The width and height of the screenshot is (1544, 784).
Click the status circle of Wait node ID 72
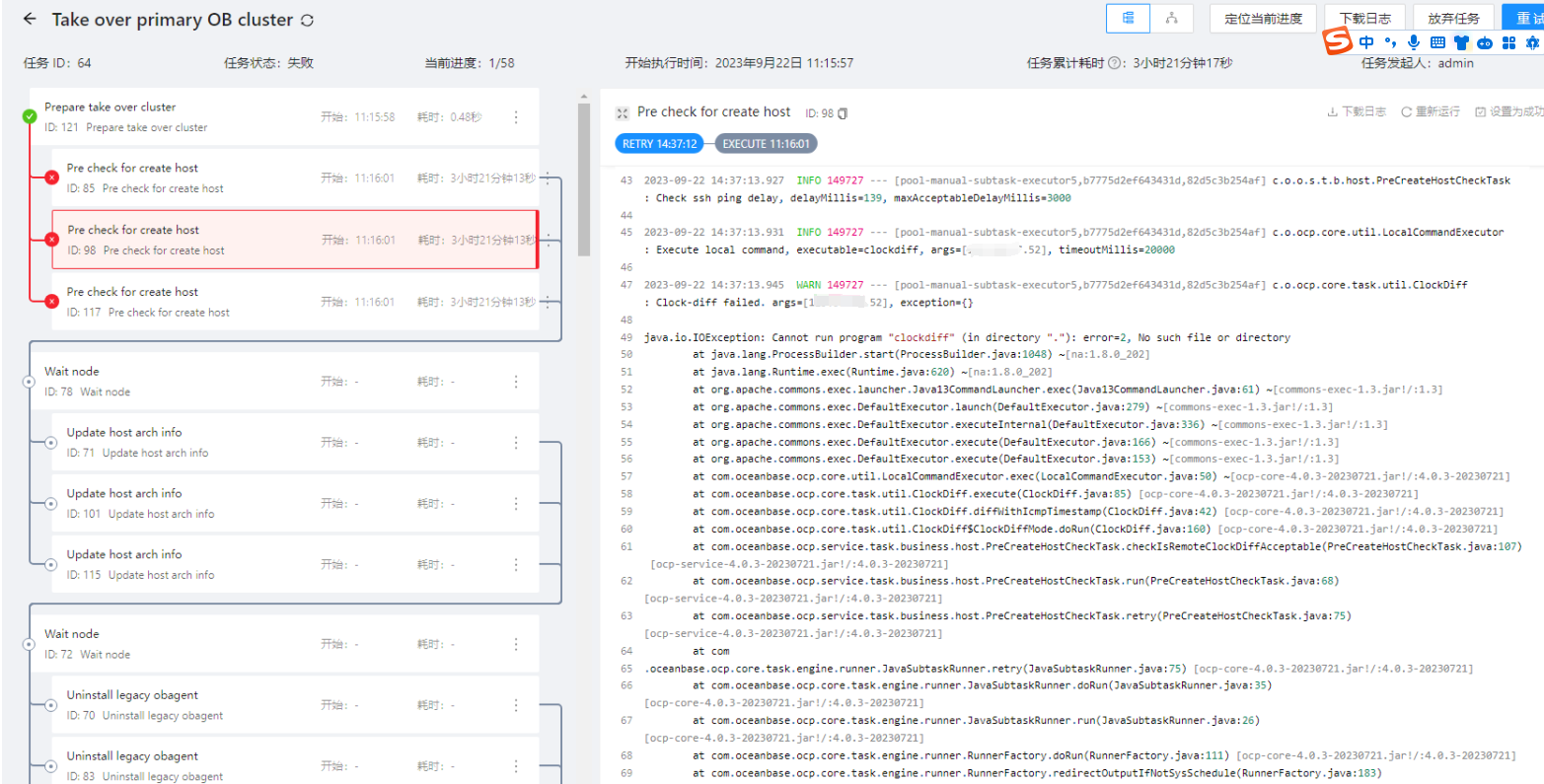(30, 644)
